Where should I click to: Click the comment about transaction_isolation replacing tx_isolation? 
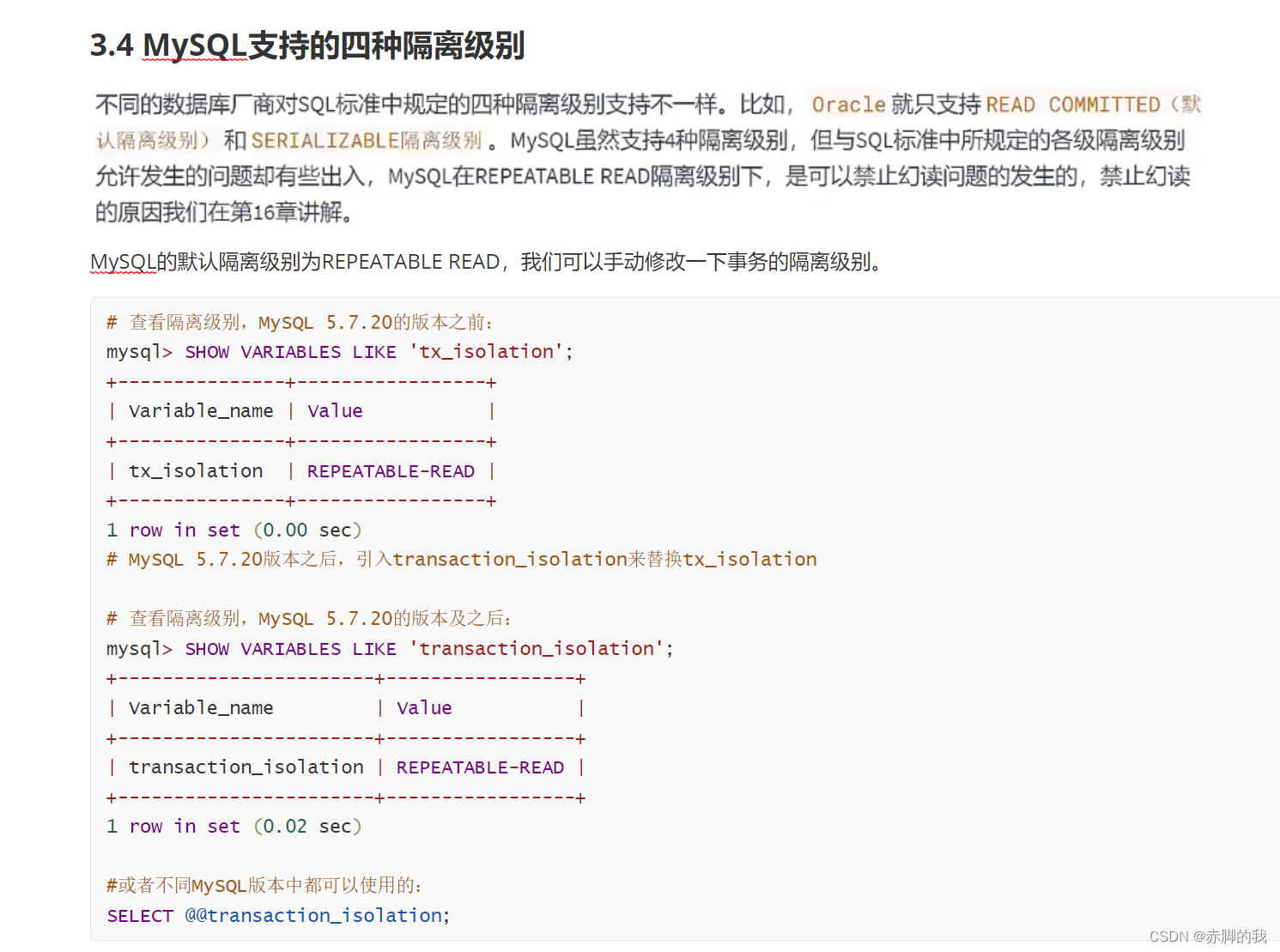pos(462,560)
